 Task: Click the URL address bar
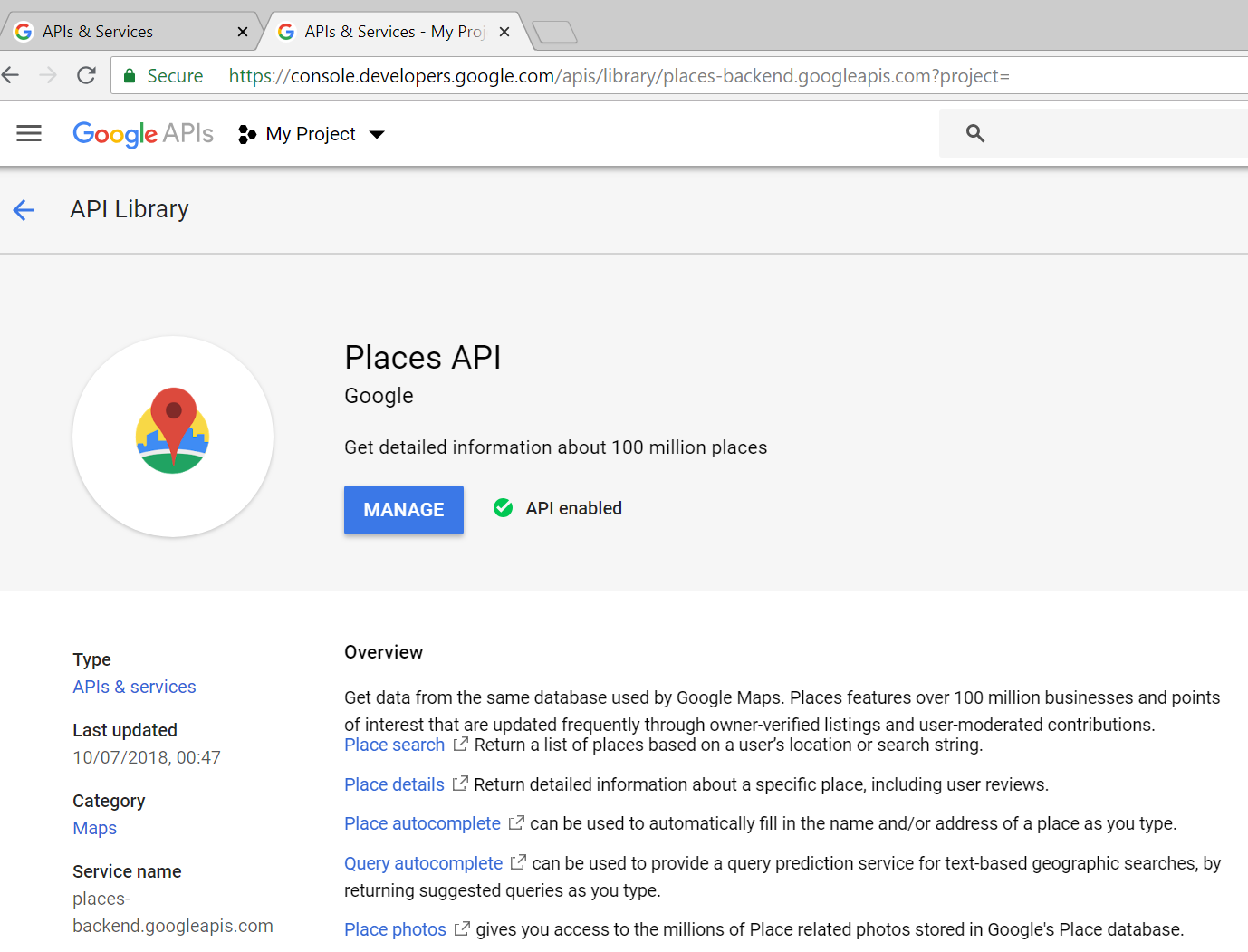coord(679,75)
